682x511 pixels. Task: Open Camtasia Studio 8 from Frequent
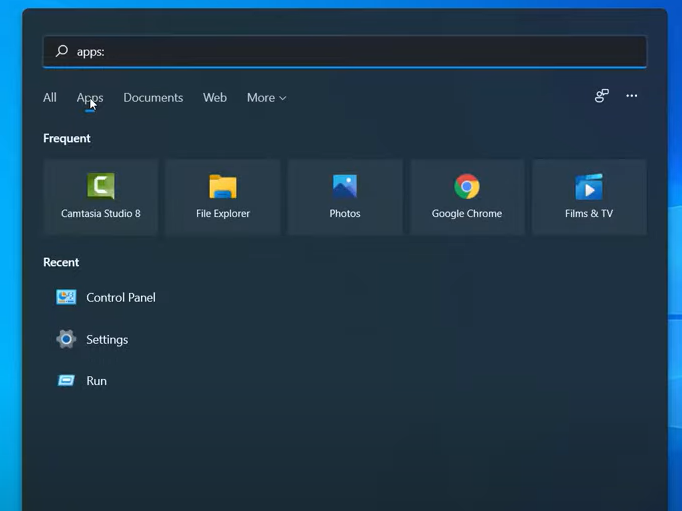100,196
